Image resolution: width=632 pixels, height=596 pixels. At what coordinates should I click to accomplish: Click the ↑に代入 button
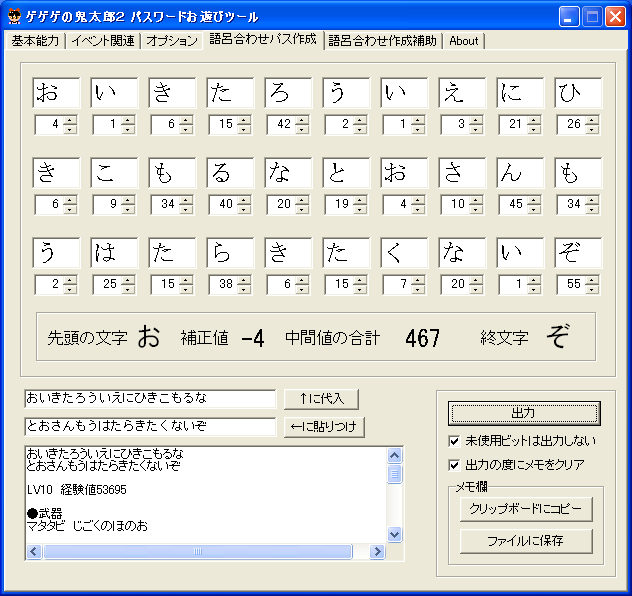click(x=321, y=399)
